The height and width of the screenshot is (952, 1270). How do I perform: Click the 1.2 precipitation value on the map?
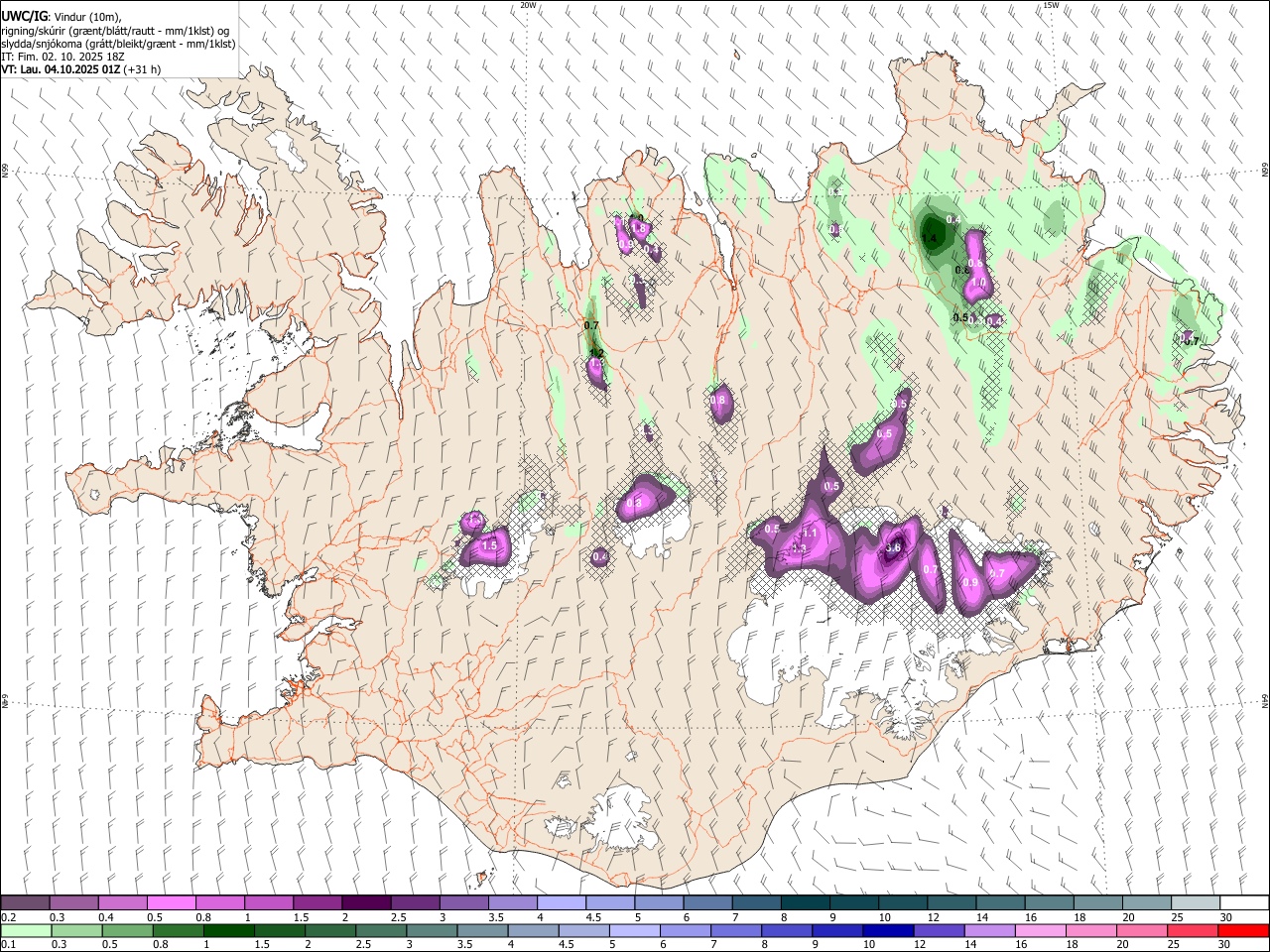[597, 353]
